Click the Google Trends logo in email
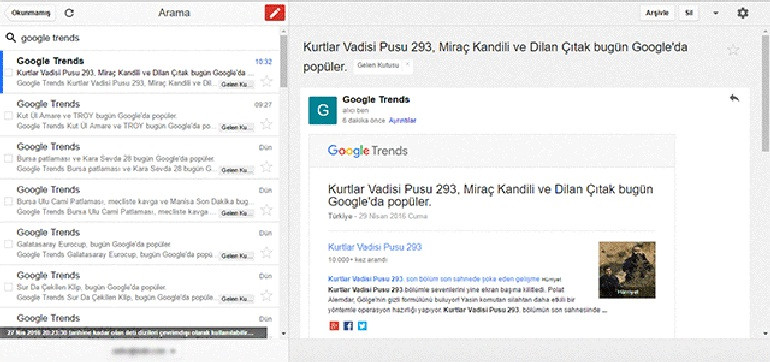Screen dimensions: 770x362 point(367,151)
